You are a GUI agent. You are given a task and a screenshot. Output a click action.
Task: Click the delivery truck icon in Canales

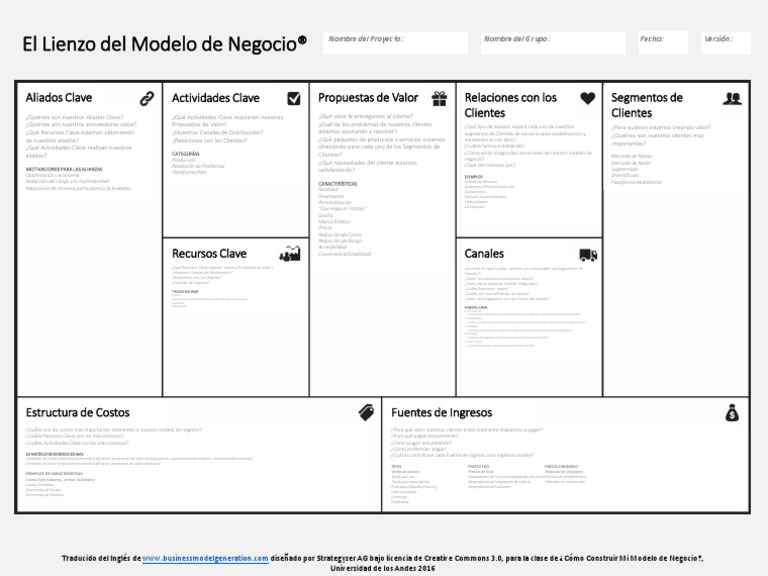pyautogui.click(x=588, y=255)
